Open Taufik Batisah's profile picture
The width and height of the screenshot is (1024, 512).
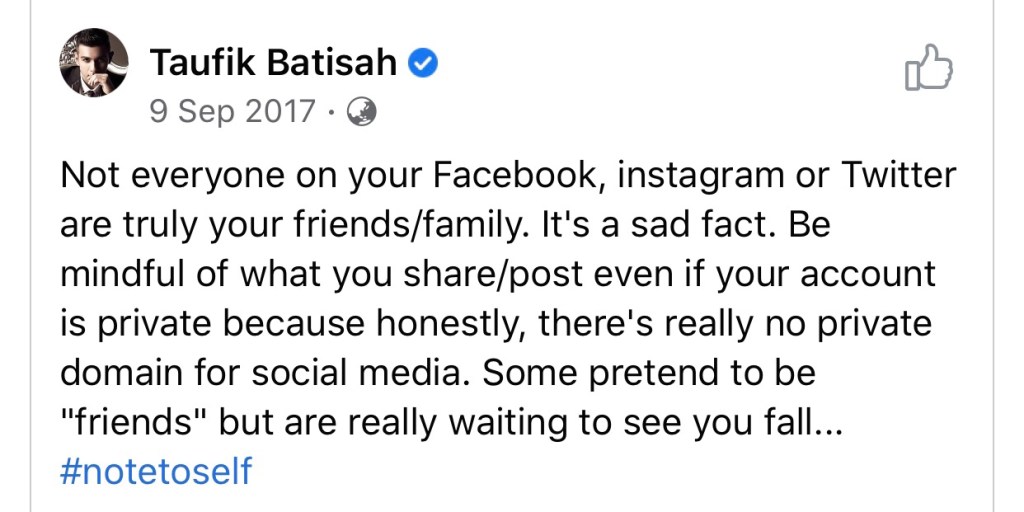(94, 62)
